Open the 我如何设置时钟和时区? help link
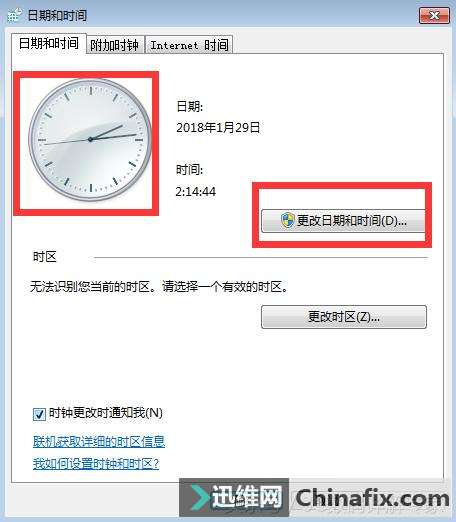This screenshot has height=522, width=456. click(x=96, y=464)
